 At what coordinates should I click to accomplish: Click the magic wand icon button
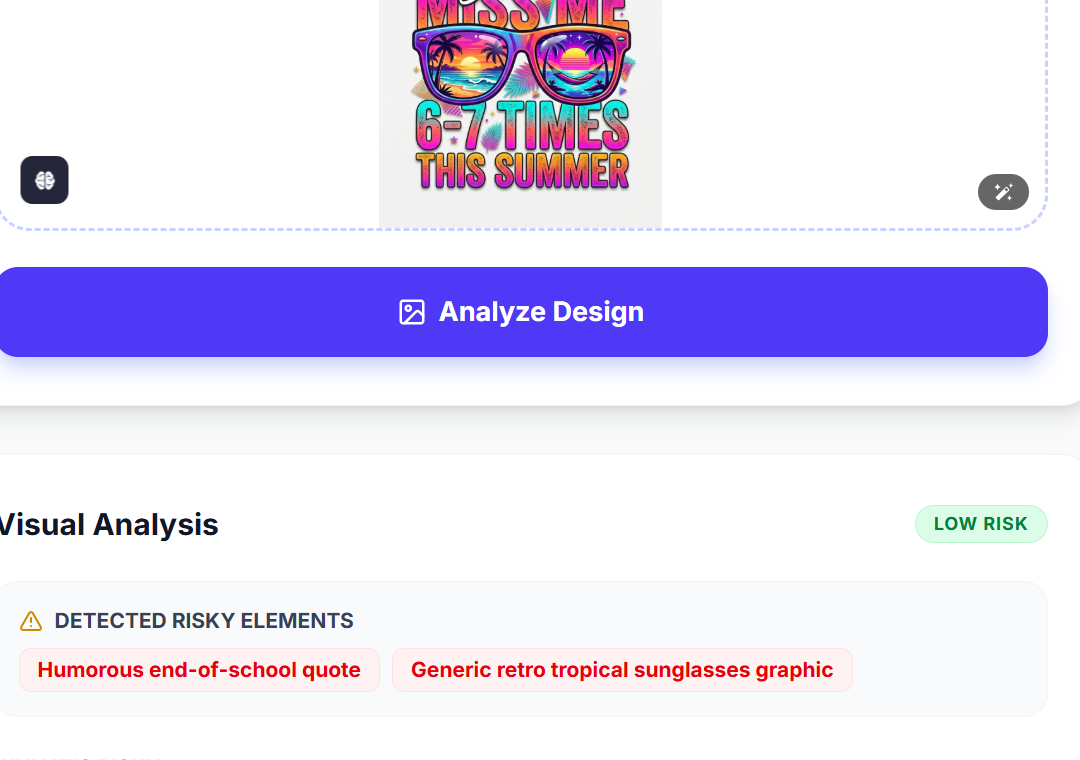pos(1003,192)
